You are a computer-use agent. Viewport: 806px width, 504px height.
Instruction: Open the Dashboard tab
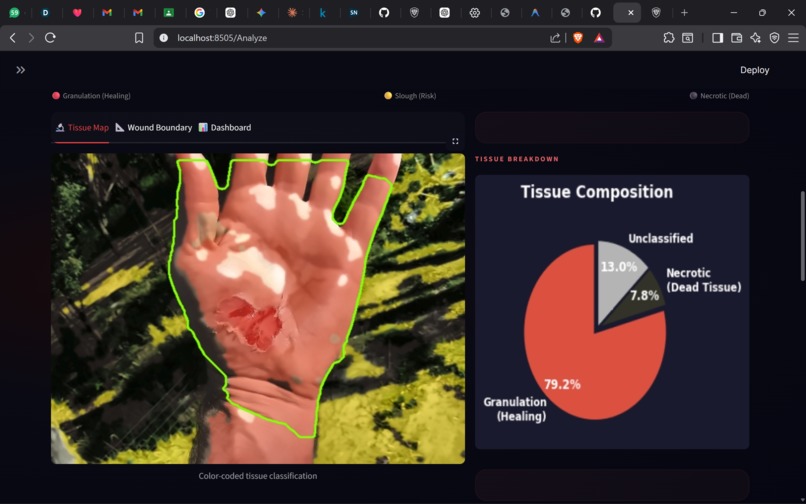(225, 128)
